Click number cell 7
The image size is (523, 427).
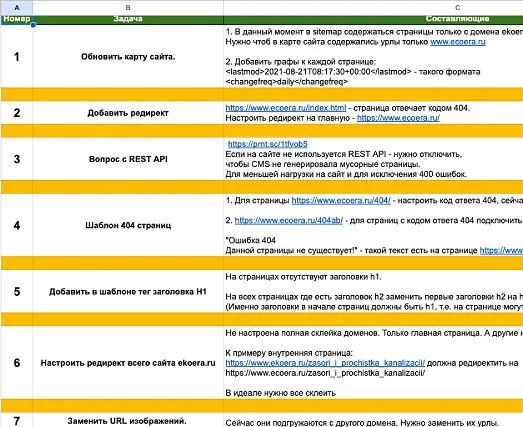coord(17,421)
